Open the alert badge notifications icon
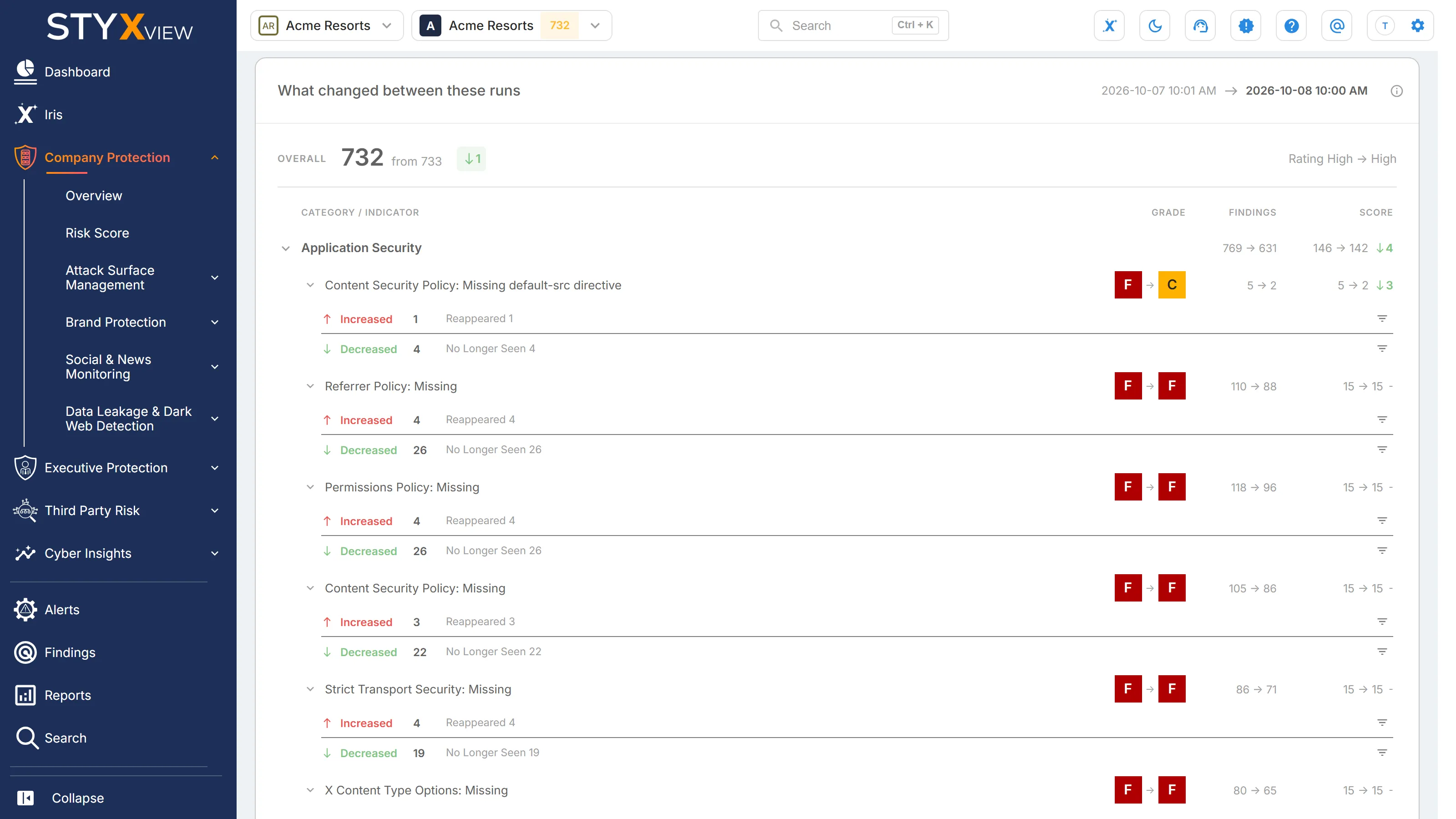1456x819 pixels. [x=1246, y=25]
